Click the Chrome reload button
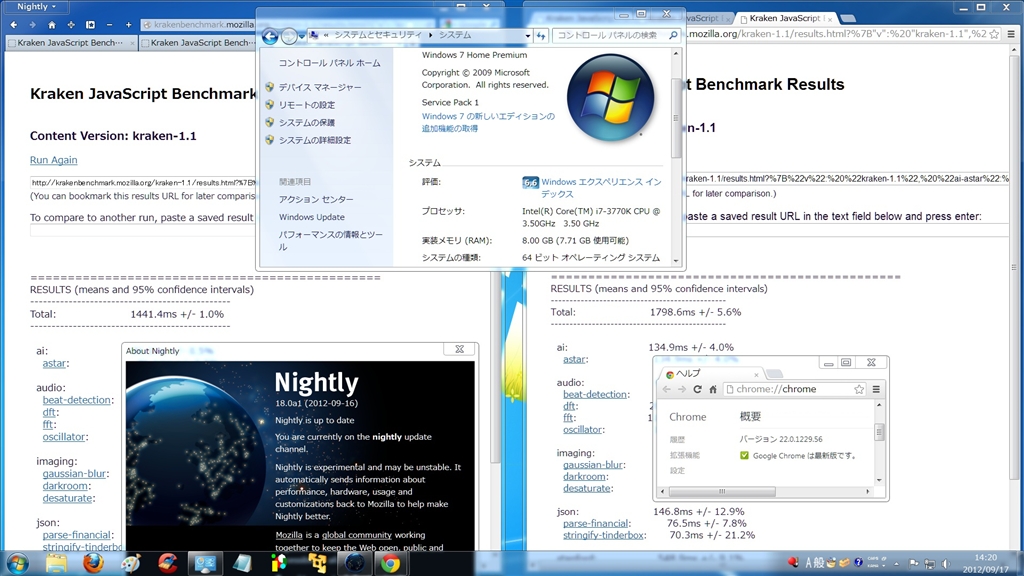Image resolution: width=1024 pixels, height=576 pixels. 697,389
